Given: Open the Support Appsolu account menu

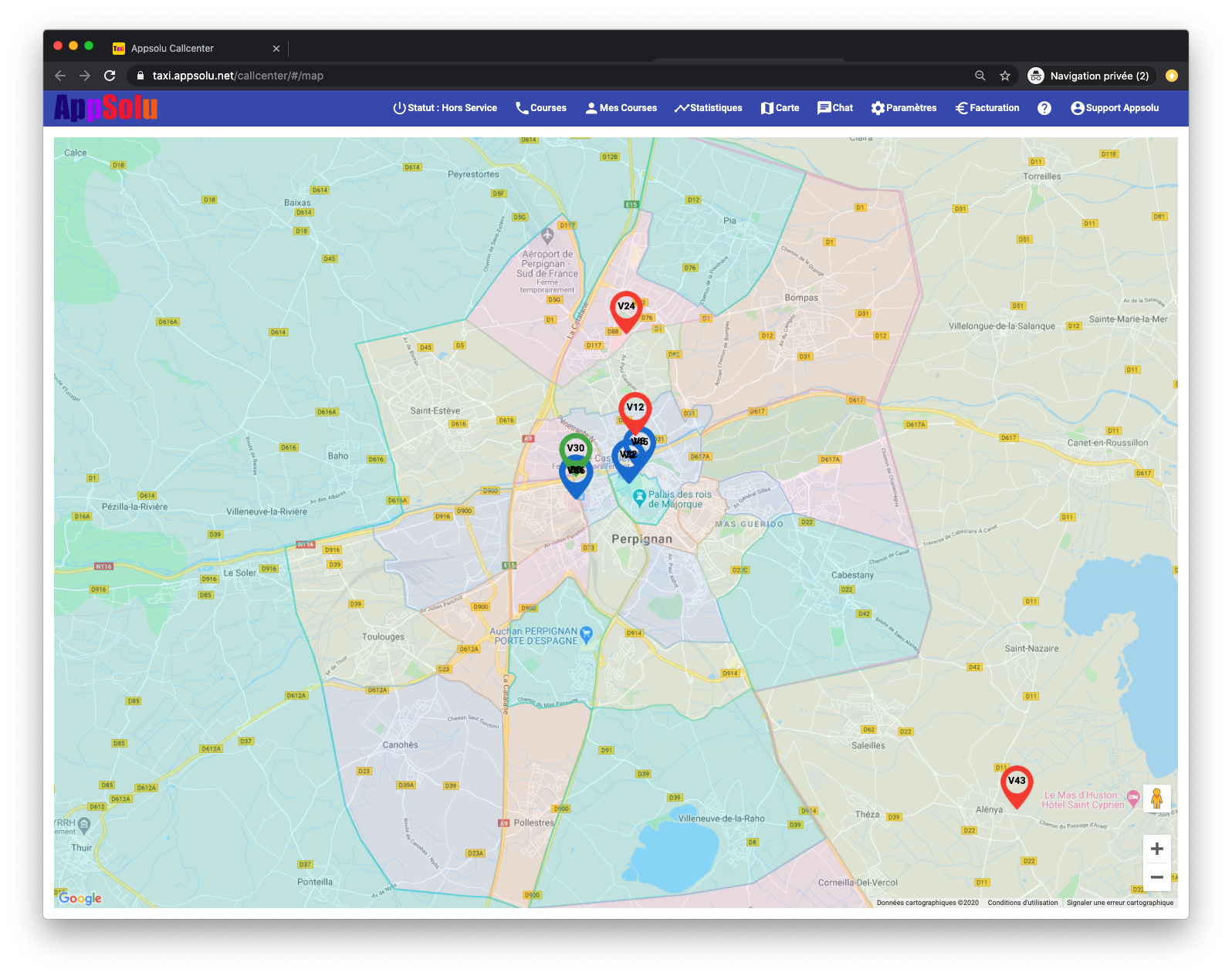Looking at the screenshot, I should tap(1115, 108).
